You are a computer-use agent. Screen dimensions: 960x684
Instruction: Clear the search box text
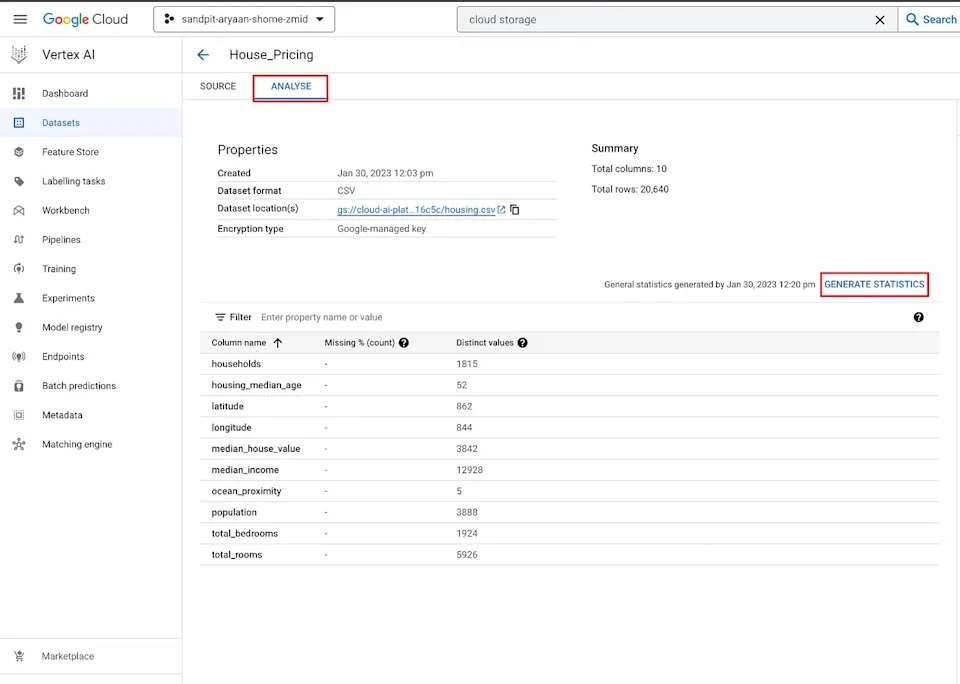point(880,20)
